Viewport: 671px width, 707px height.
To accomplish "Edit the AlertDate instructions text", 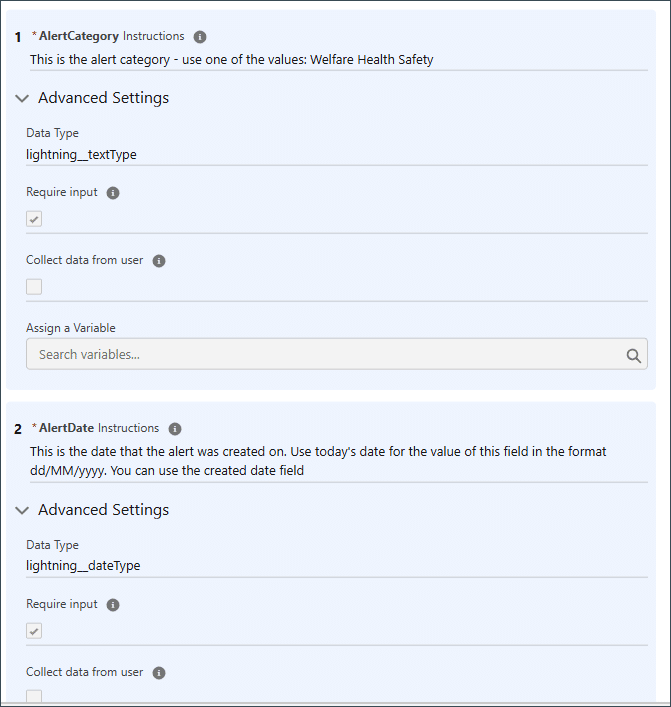I will point(339,461).
